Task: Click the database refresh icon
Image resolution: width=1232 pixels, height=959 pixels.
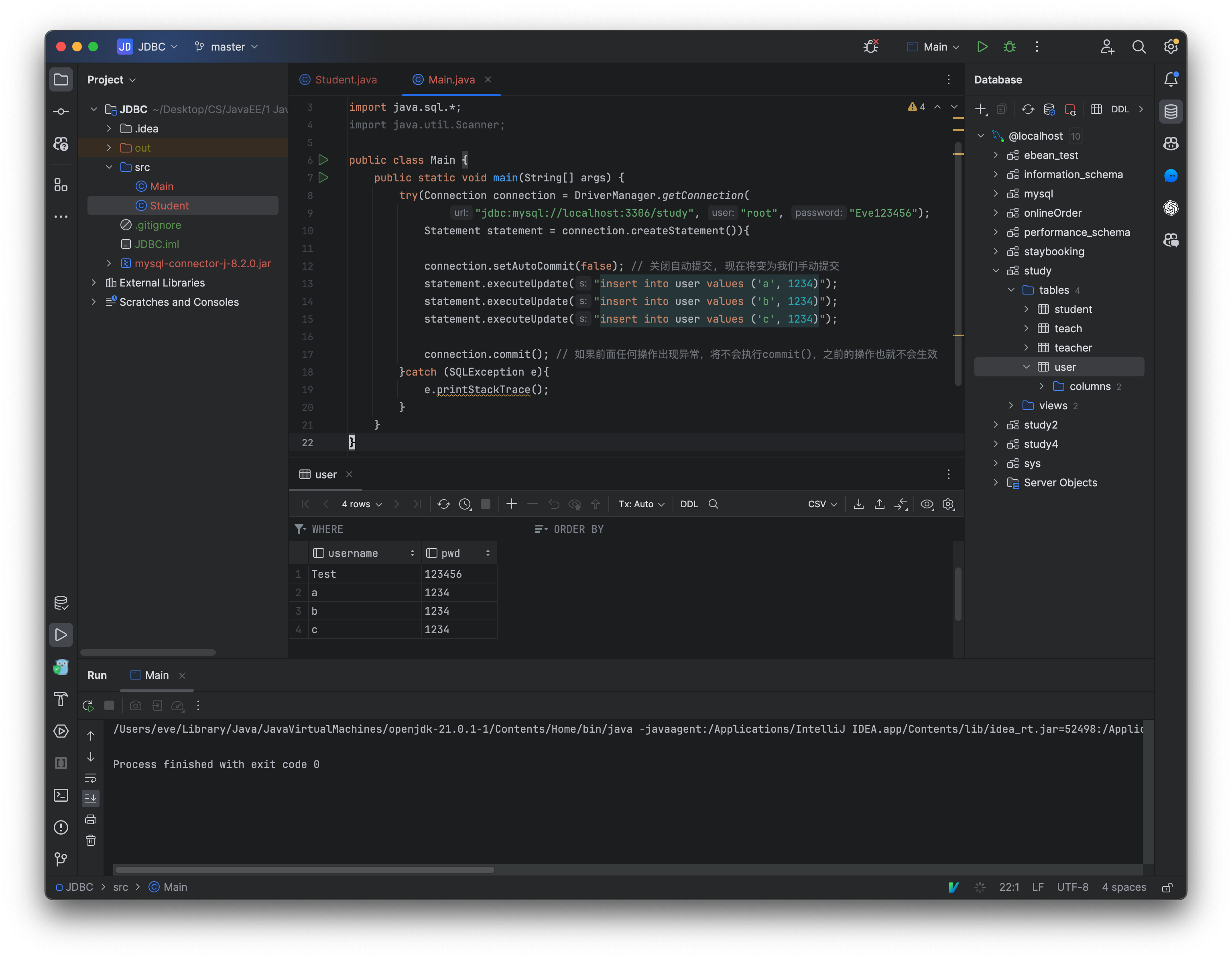Action: (1025, 108)
